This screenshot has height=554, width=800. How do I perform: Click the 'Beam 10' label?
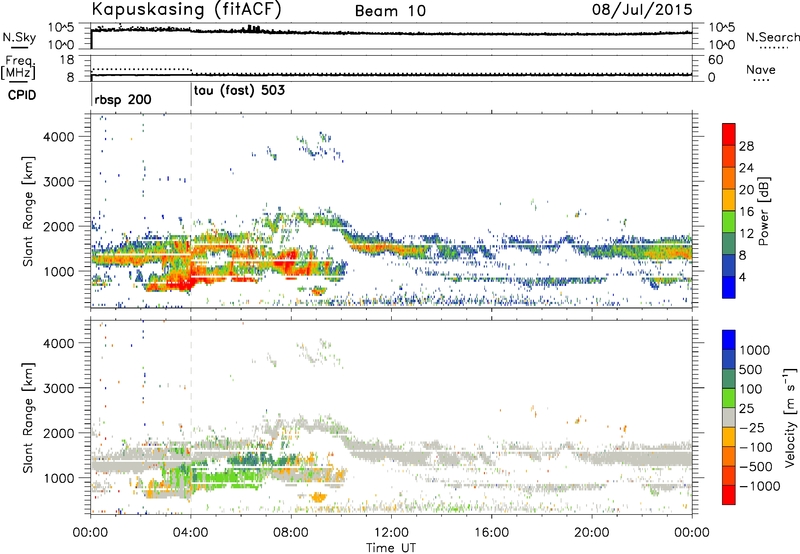(390, 11)
